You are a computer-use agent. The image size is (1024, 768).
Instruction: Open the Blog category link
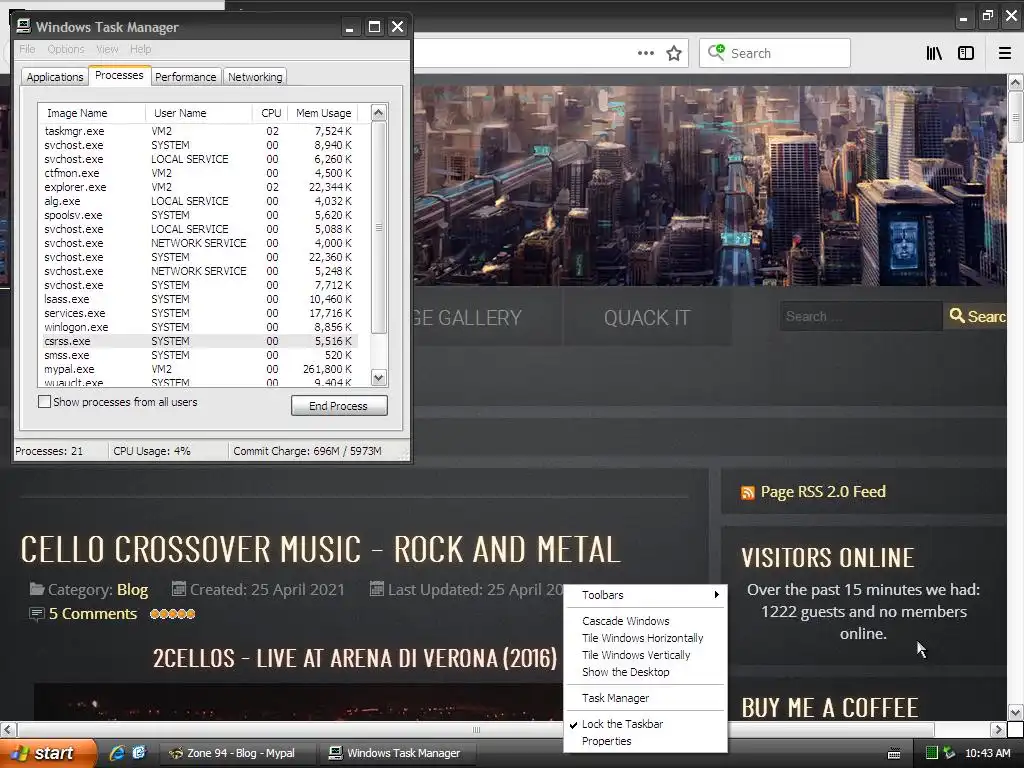point(133,590)
